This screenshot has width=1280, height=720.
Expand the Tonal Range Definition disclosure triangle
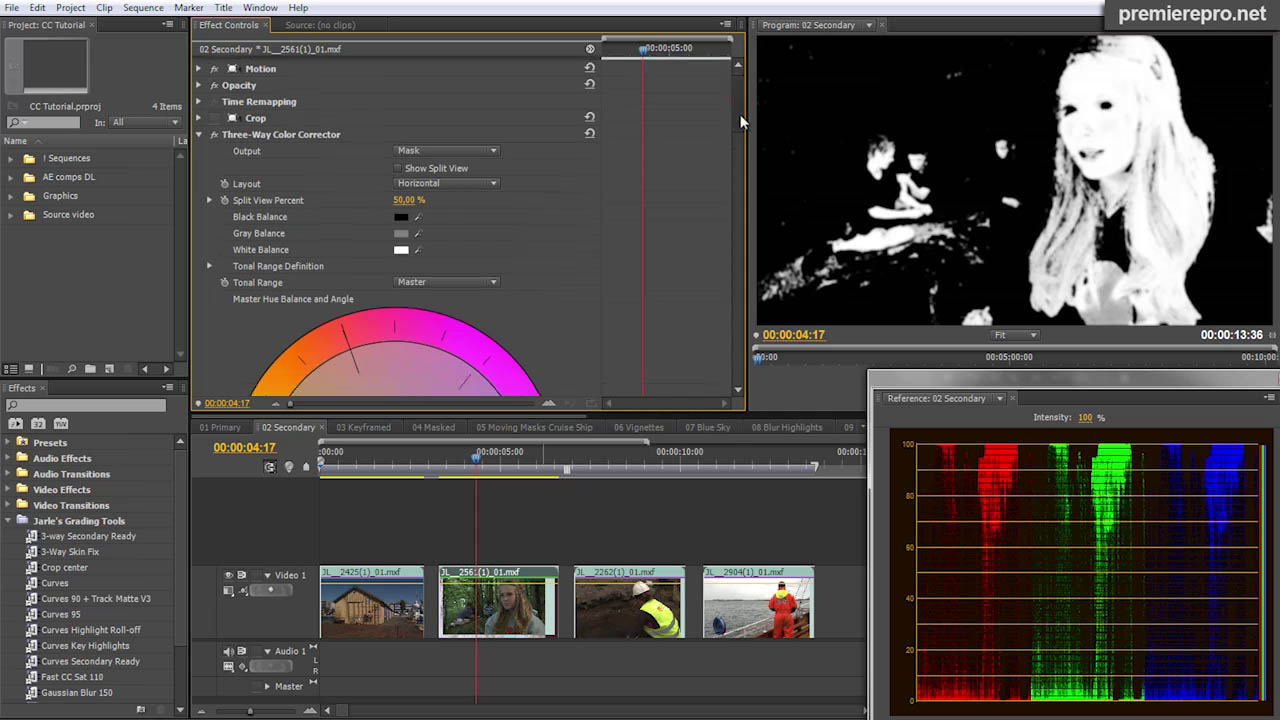tap(208, 266)
